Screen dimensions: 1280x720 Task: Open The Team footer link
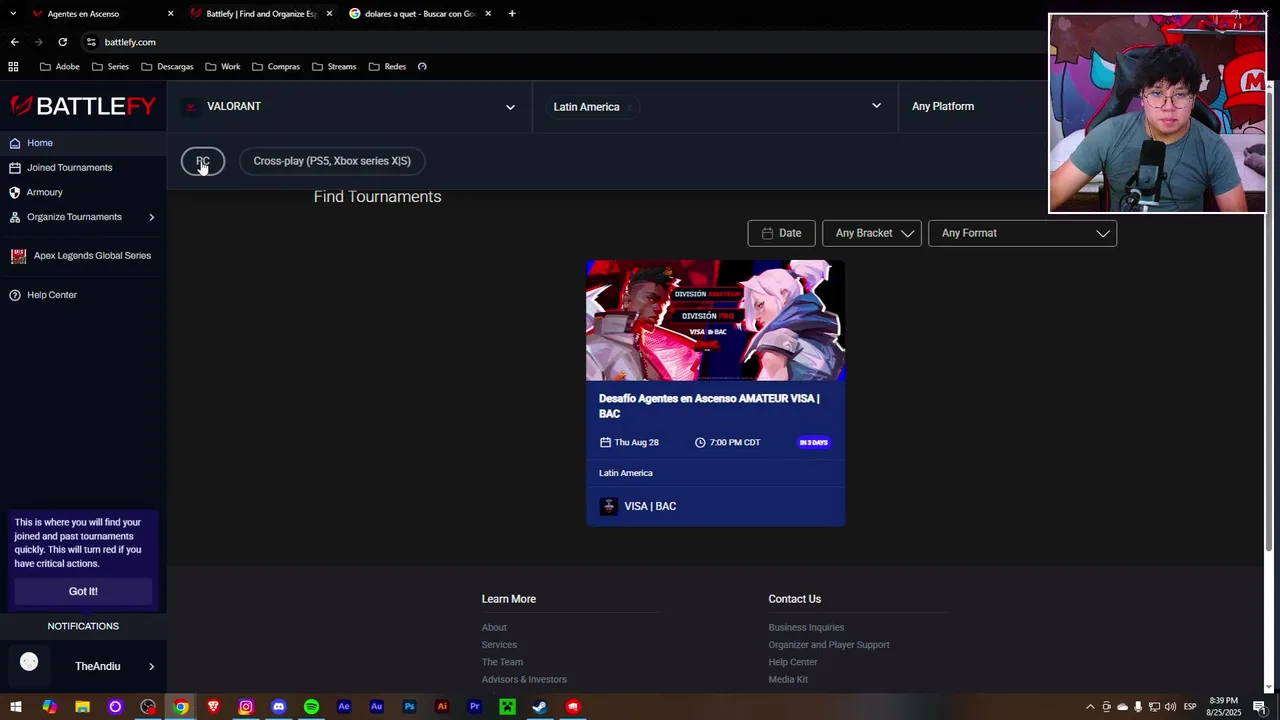click(502, 662)
